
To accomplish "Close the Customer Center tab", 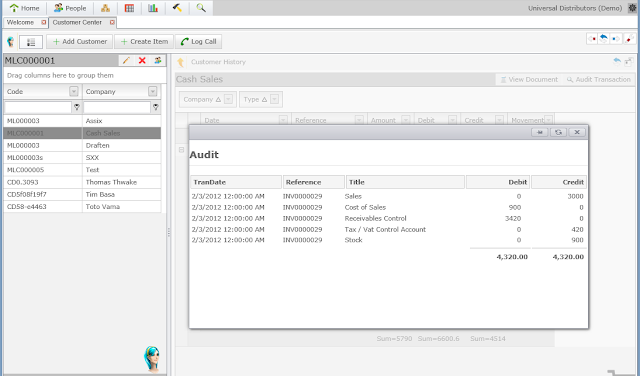I will click(112, 22).
